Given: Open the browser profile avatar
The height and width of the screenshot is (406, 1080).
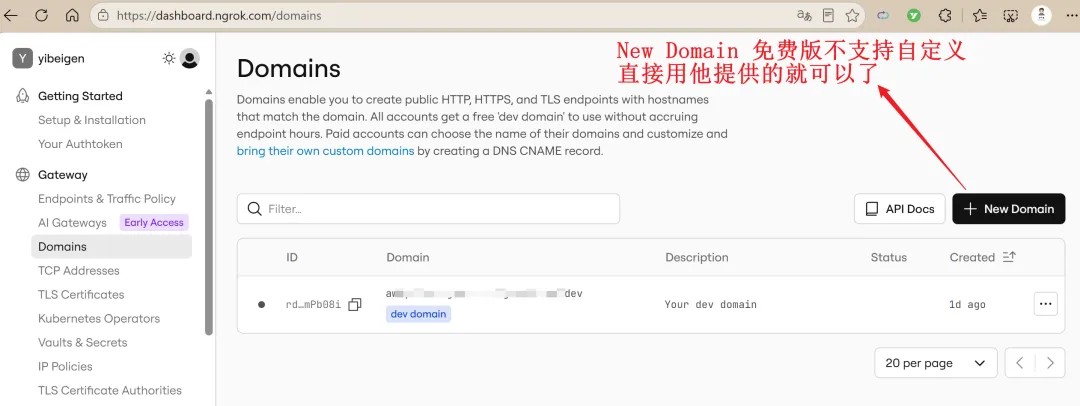Looking at the screenshot, I should [x=1041, y=15].
